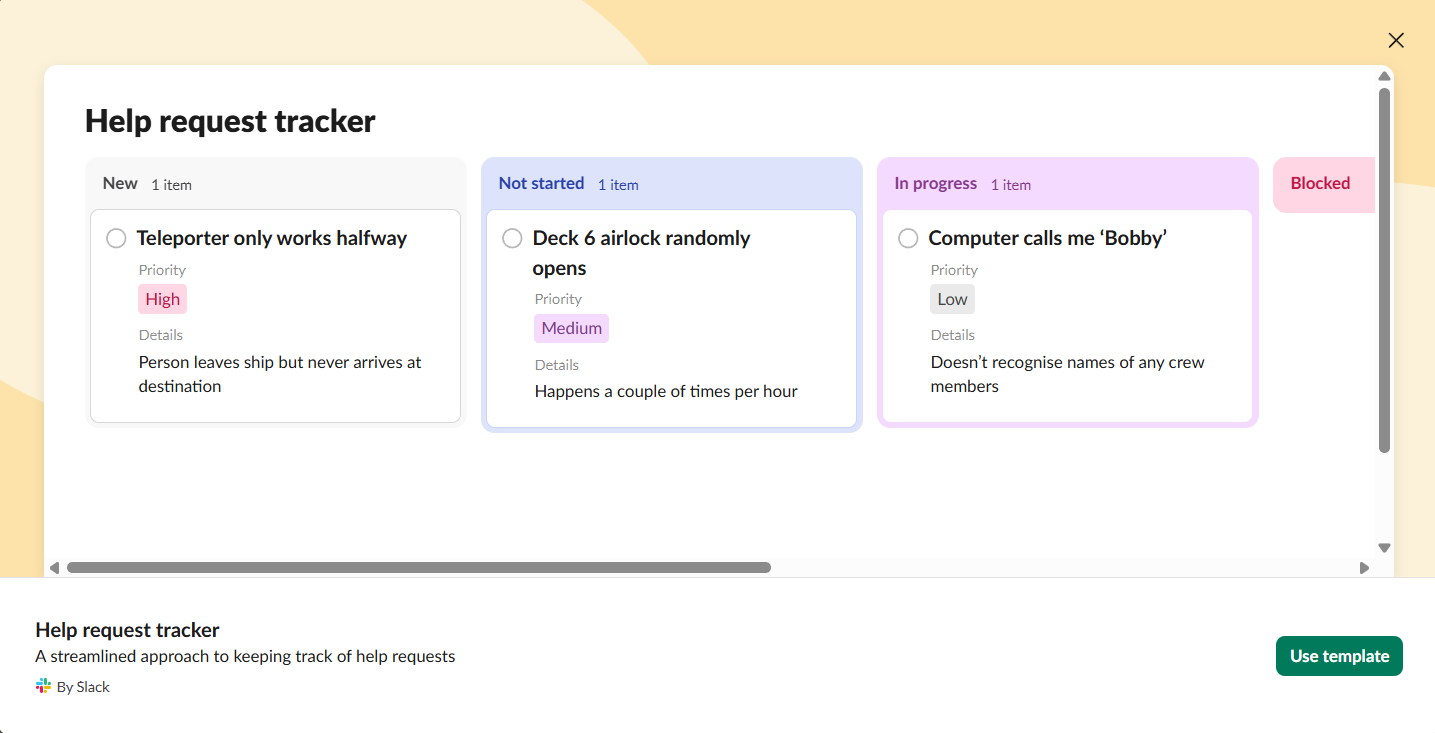Viewport: 1435px width, 733px height.
Task: Click 'Happens a couple of times per hour'
Action: pos(666,391)
